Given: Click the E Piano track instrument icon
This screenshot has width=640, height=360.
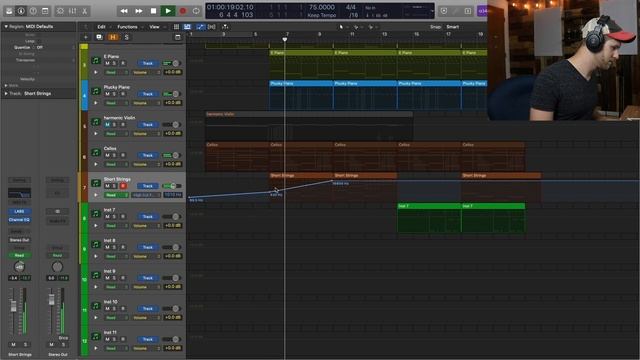Looking at the screenshot, I should click(x=96, y=60).
